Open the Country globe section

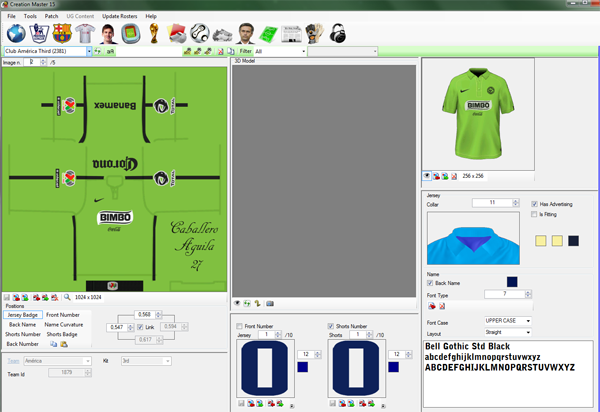pyautogui.click(x=16, y=33)
